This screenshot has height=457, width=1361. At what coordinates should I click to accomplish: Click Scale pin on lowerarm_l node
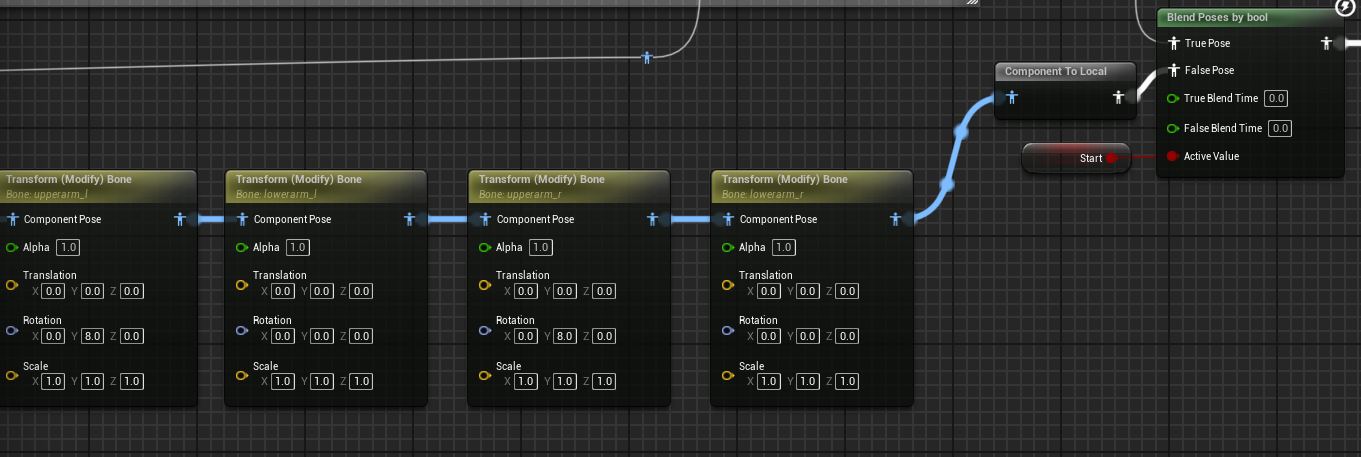[242, 376]
